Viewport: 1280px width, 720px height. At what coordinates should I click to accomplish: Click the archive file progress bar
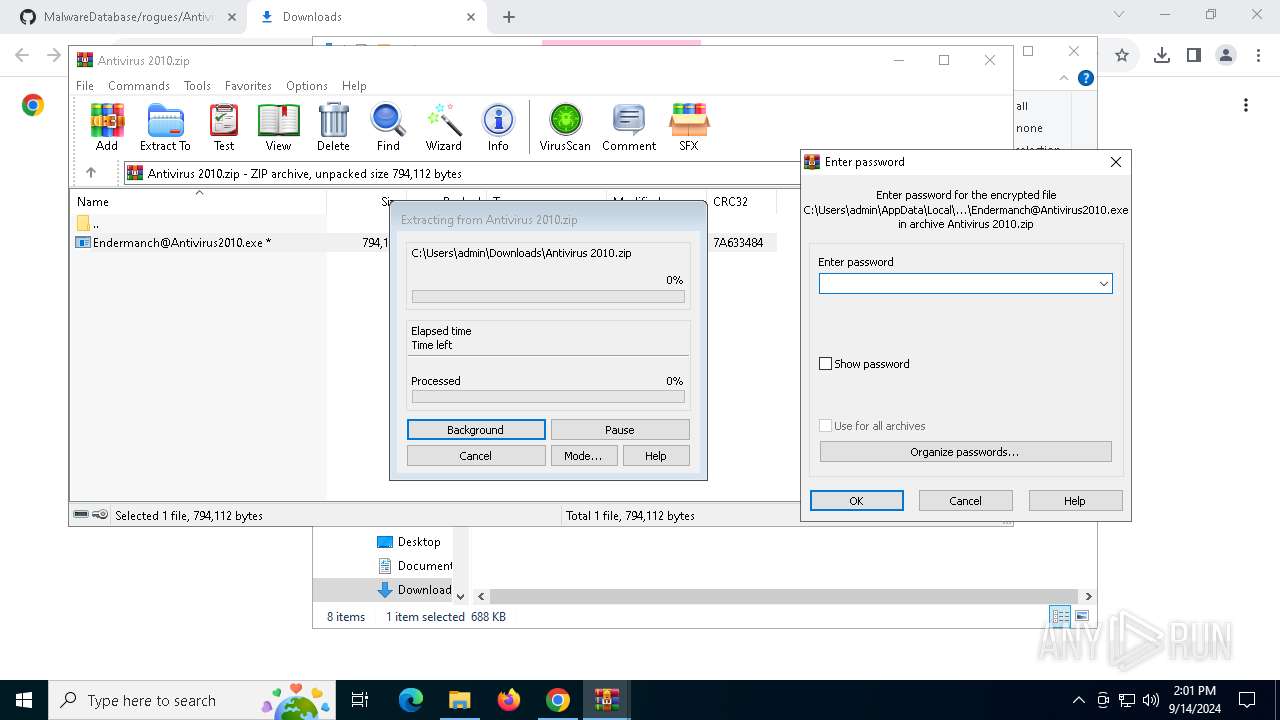coord(548,297)
